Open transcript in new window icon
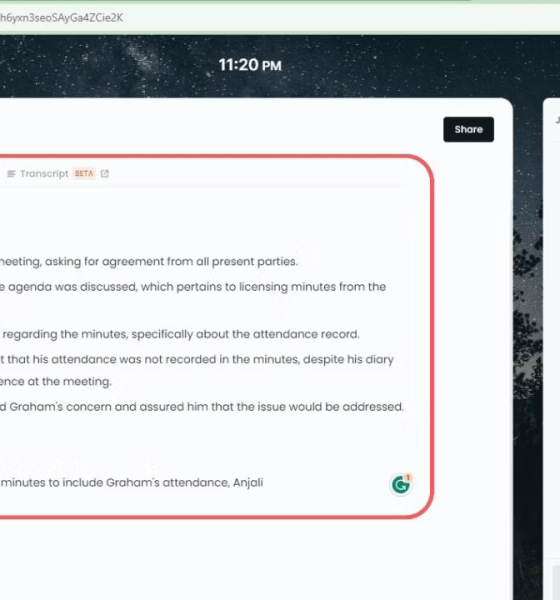 [104, 174]
